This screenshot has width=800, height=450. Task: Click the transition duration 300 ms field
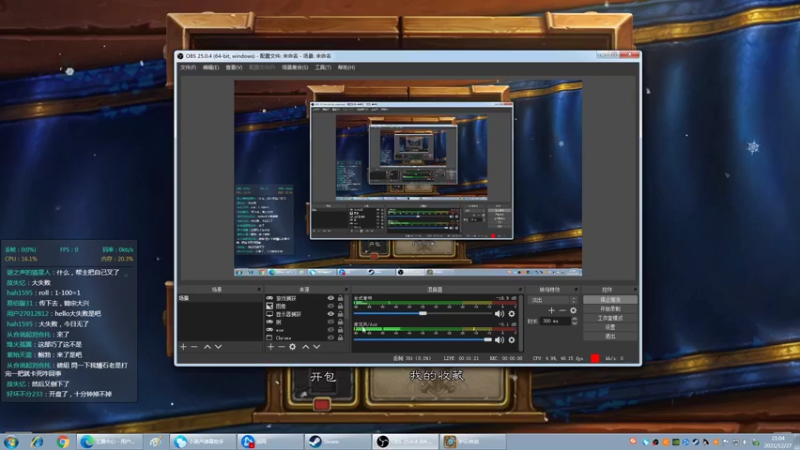(x=555, y=321)
